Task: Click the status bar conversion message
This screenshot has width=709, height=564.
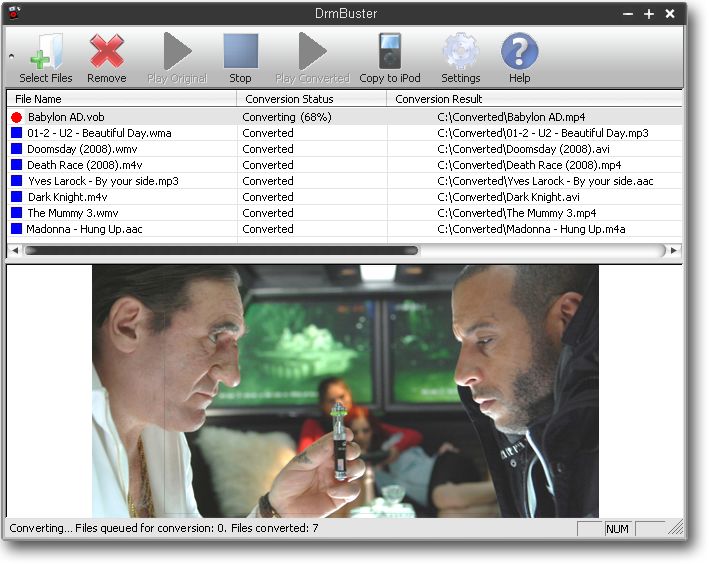Action: (164, 528)
